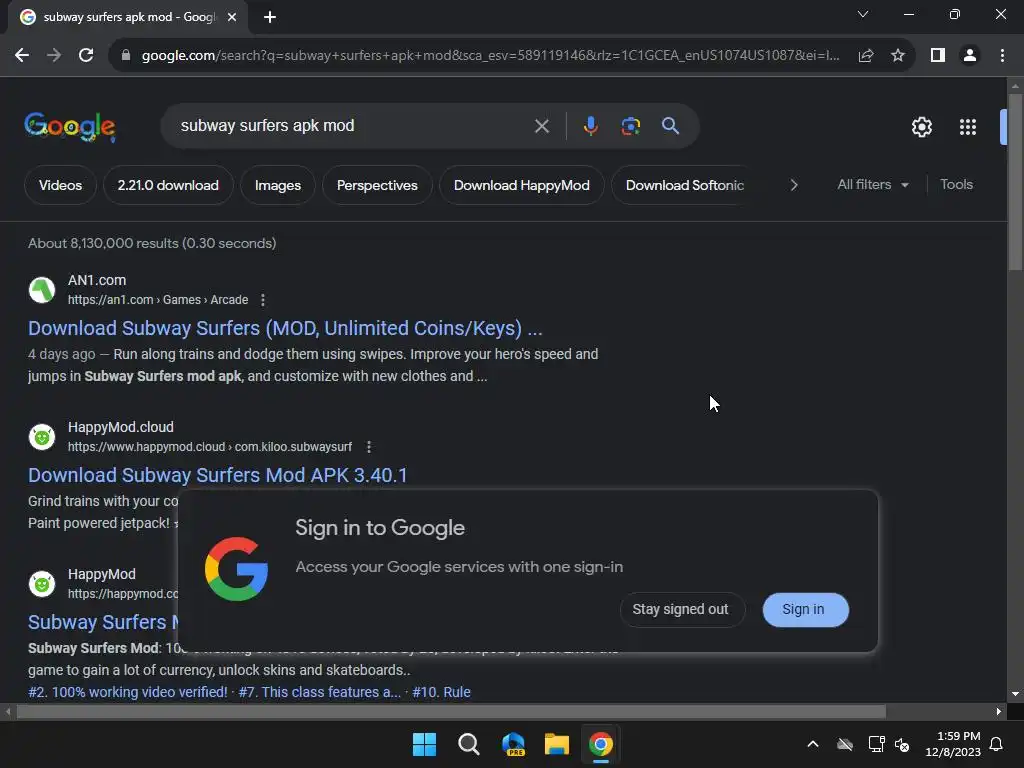Close the subway surfers apk mod tab
This screenshot has width=1024, height=768.
tap(232, 17)
